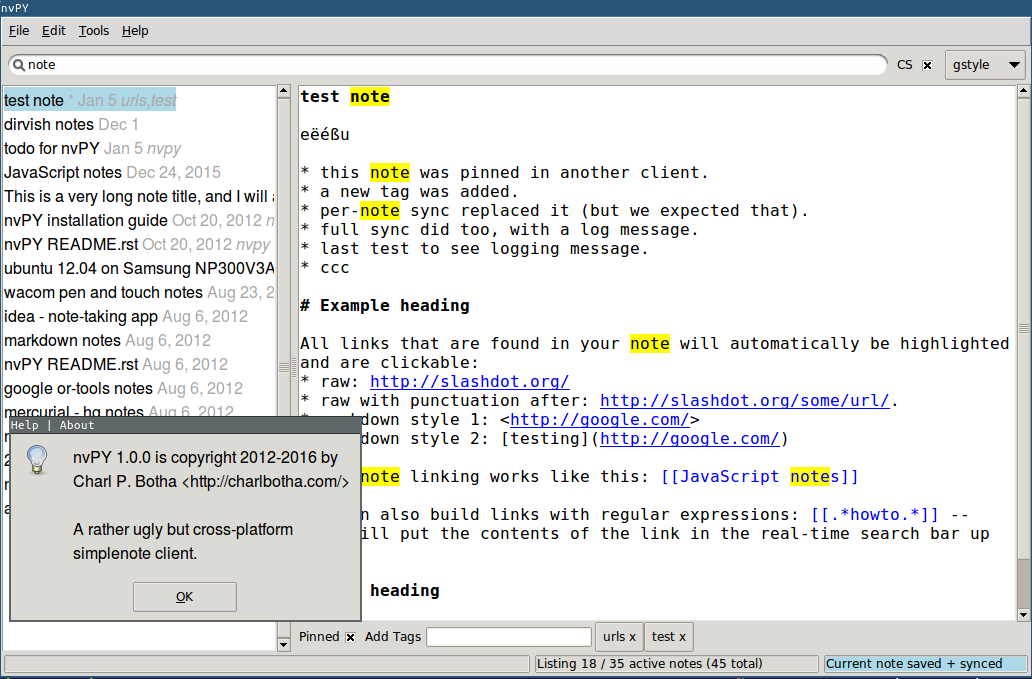Select 'wacom pen and touch notes' entry
This screenshot has width=1032, height=679.
[x=139, y=293]
